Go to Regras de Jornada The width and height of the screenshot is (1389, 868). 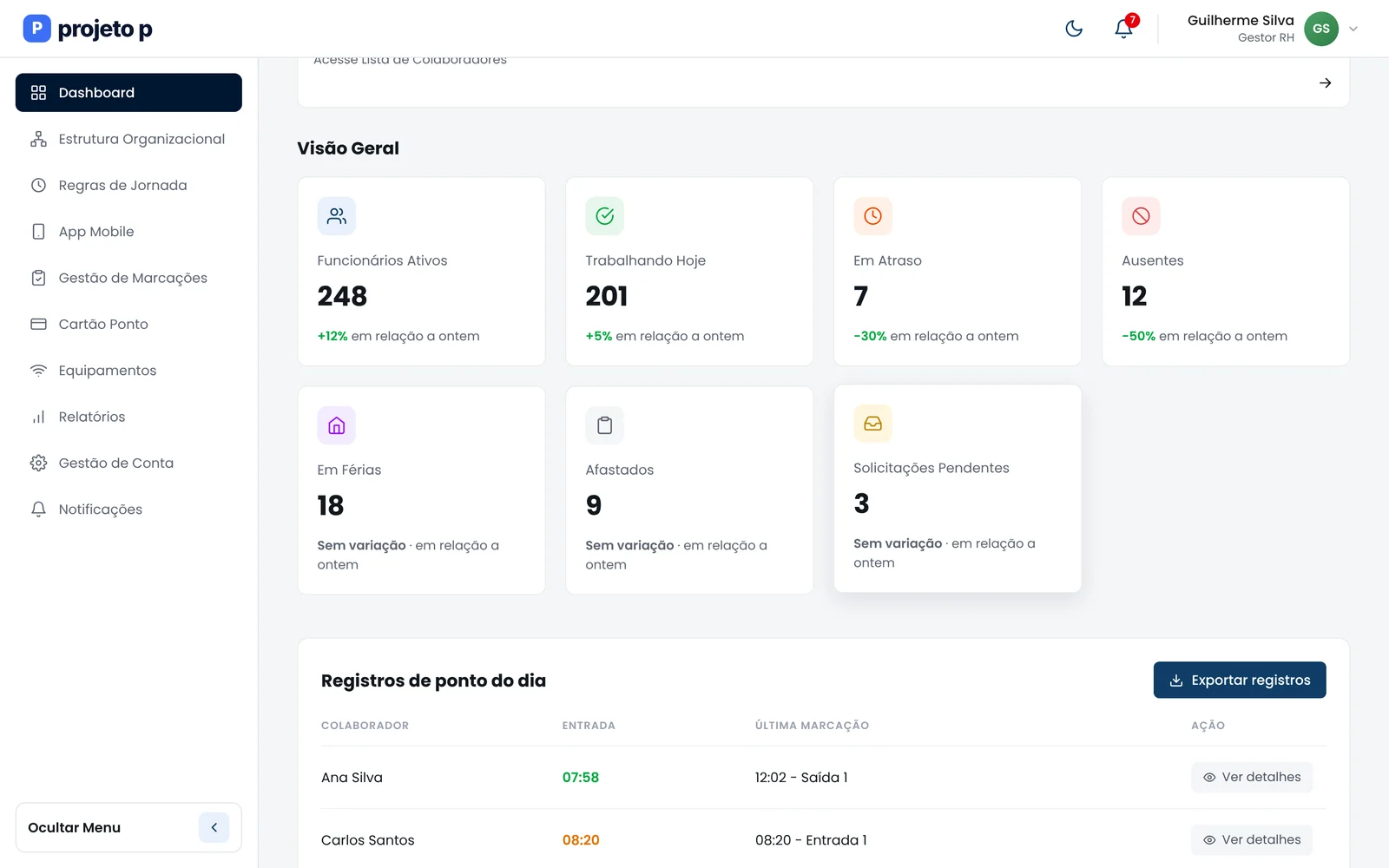pos(128,185)
